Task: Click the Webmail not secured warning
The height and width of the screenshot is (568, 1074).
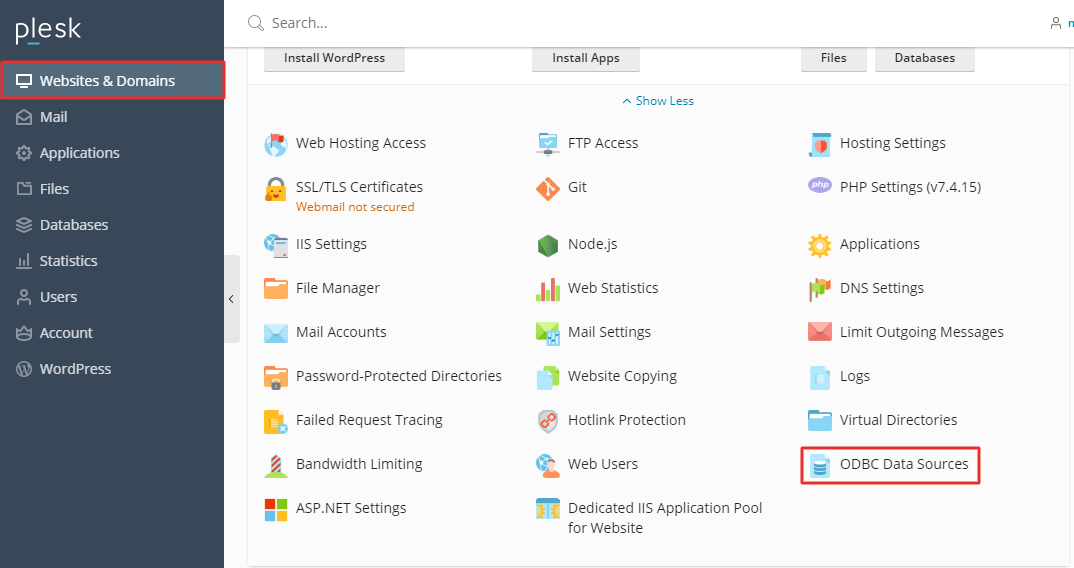Action: (x=355, y=207)
